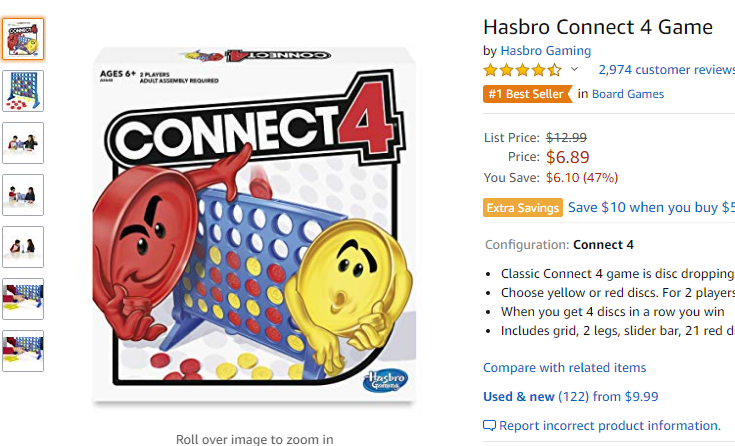This screenshot has height=446, width=735.
Task: Open the sixth thumbnail showing hand and grid
Action: pos(23,299)
